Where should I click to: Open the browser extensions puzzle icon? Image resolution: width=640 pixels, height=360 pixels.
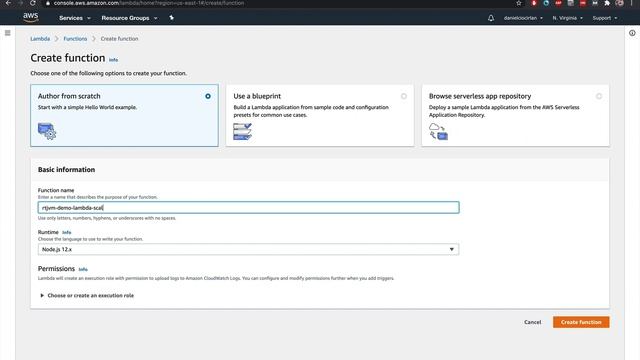(x=607, y=3)
